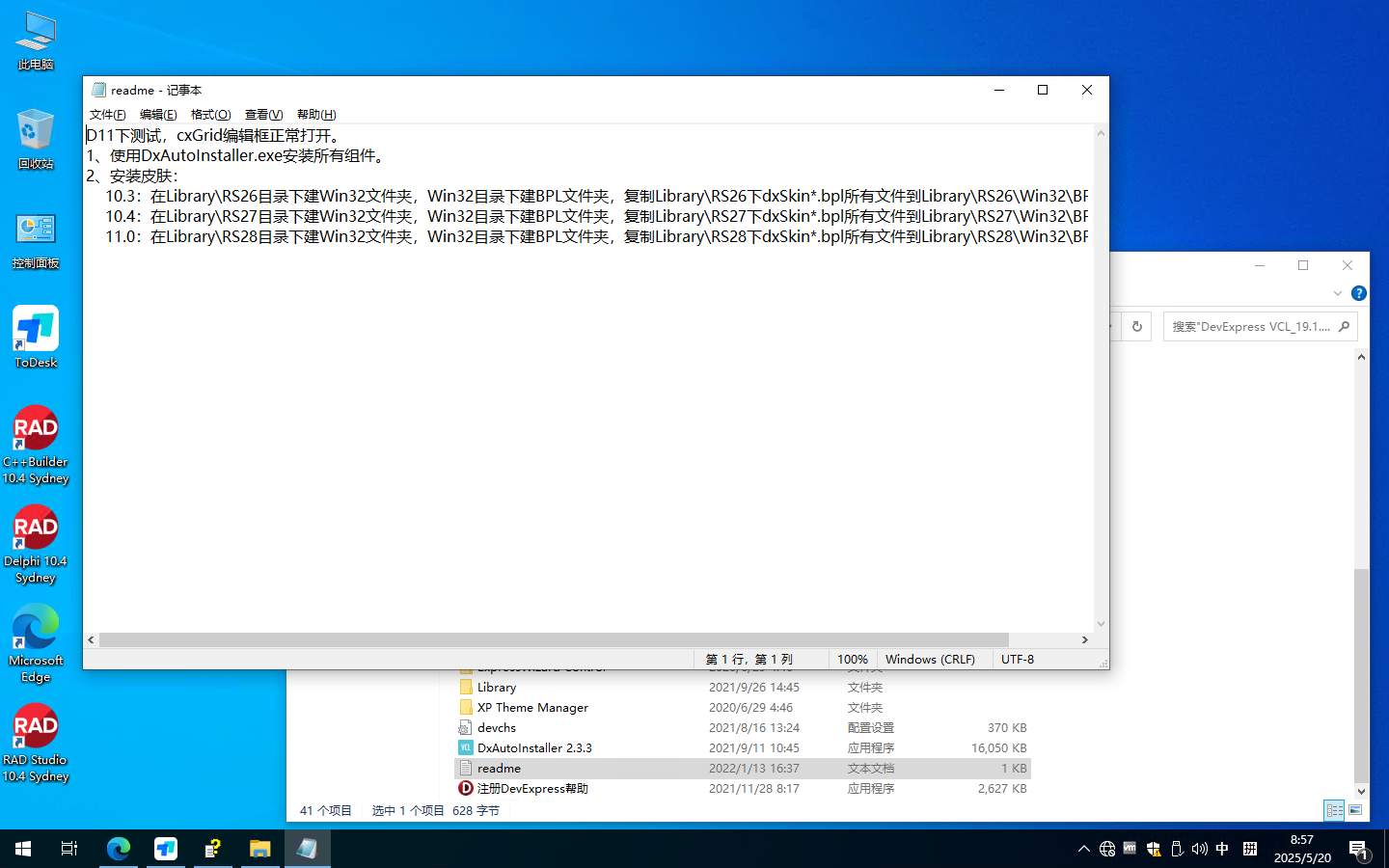This screenshot has width=1389, height=868.
Task: Click Notepad horizontal scrollbar left arrow
Action: tap(92, 640)
